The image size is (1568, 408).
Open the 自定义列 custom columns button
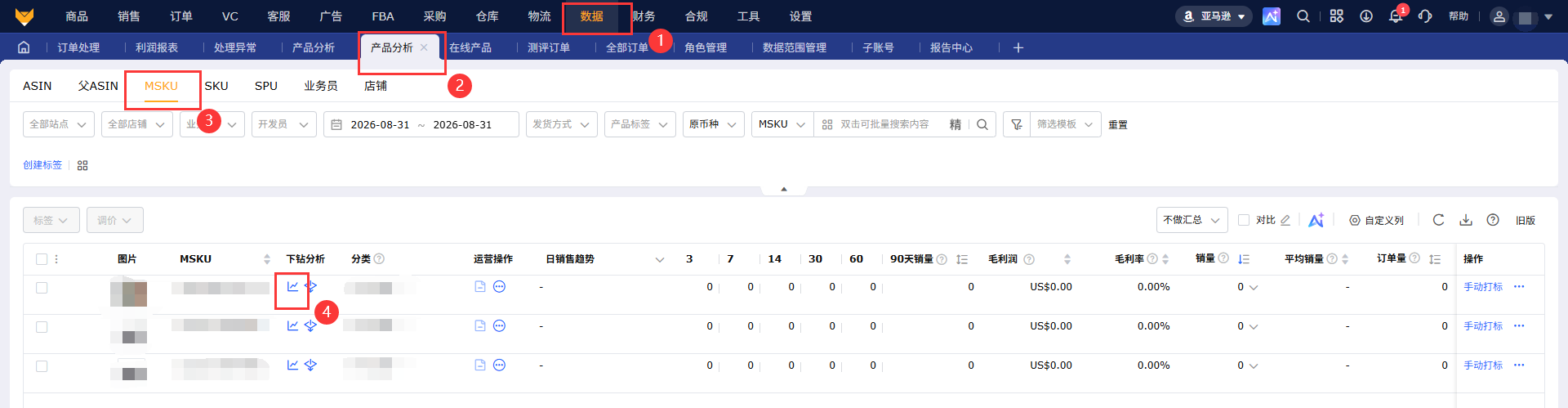(1376, 220)
